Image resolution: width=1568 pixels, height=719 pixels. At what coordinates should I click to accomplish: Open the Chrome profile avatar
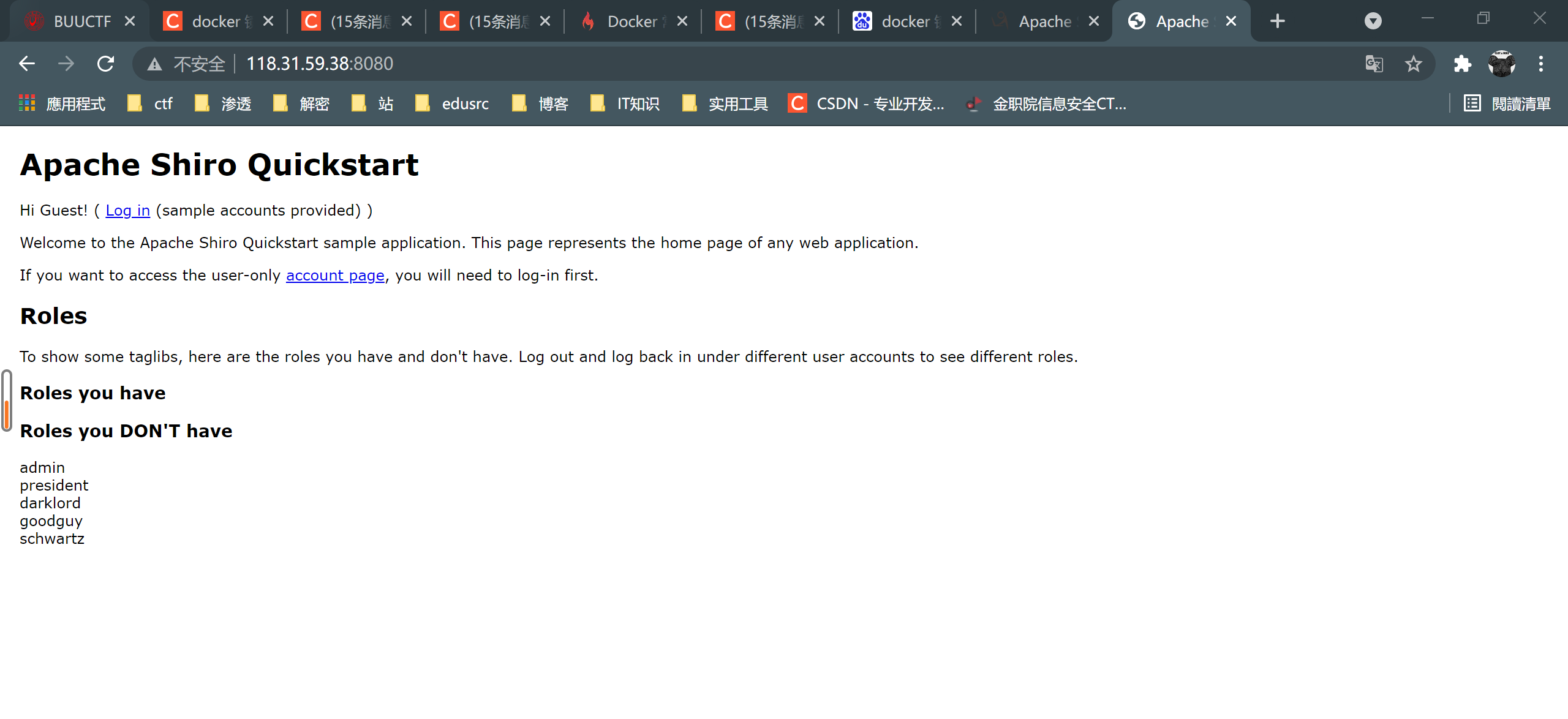pyautogui.click(x=1502, y=64)
